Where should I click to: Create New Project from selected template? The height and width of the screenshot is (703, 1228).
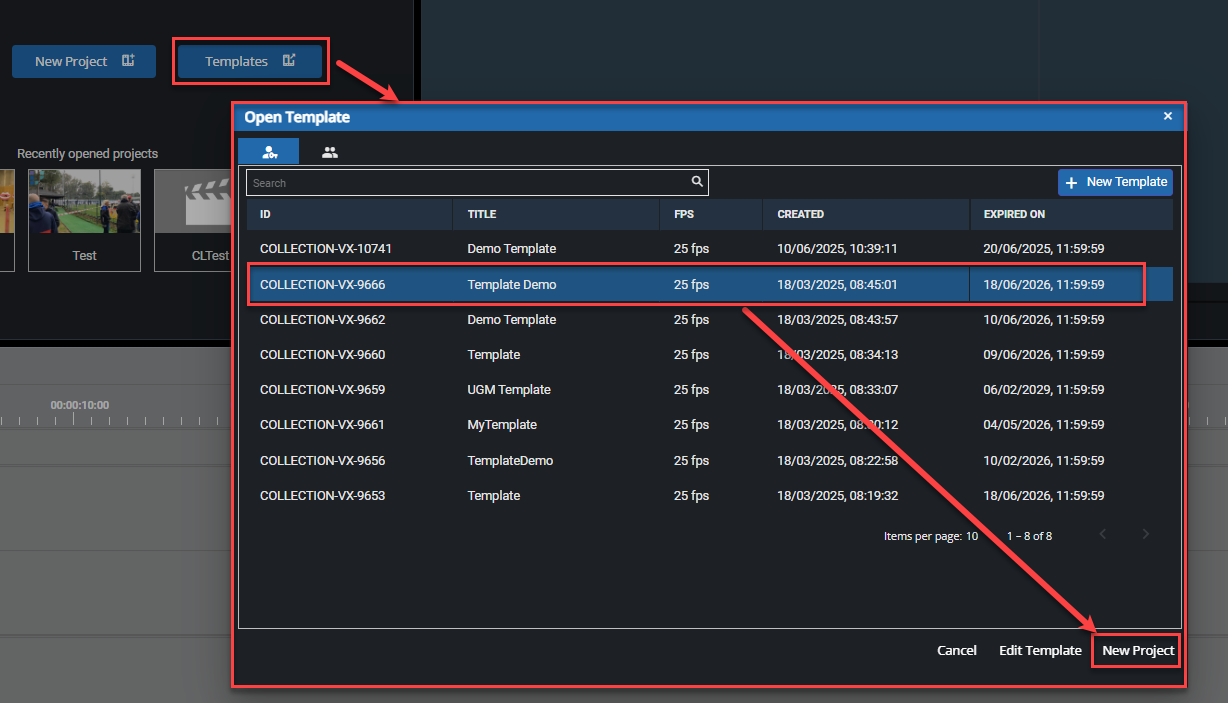point(1137,651)
